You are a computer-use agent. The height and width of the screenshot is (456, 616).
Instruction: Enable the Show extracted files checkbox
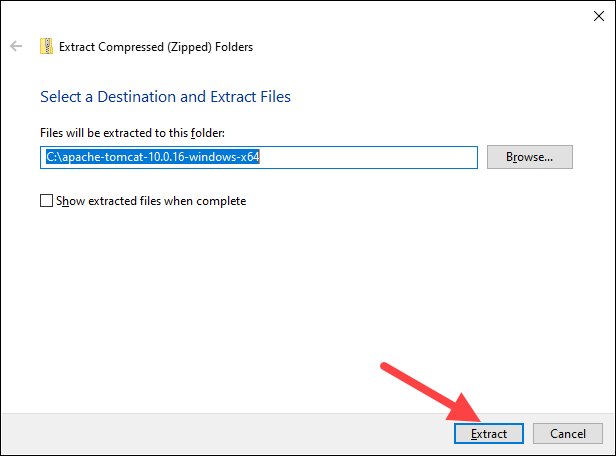tap(46, 201)
